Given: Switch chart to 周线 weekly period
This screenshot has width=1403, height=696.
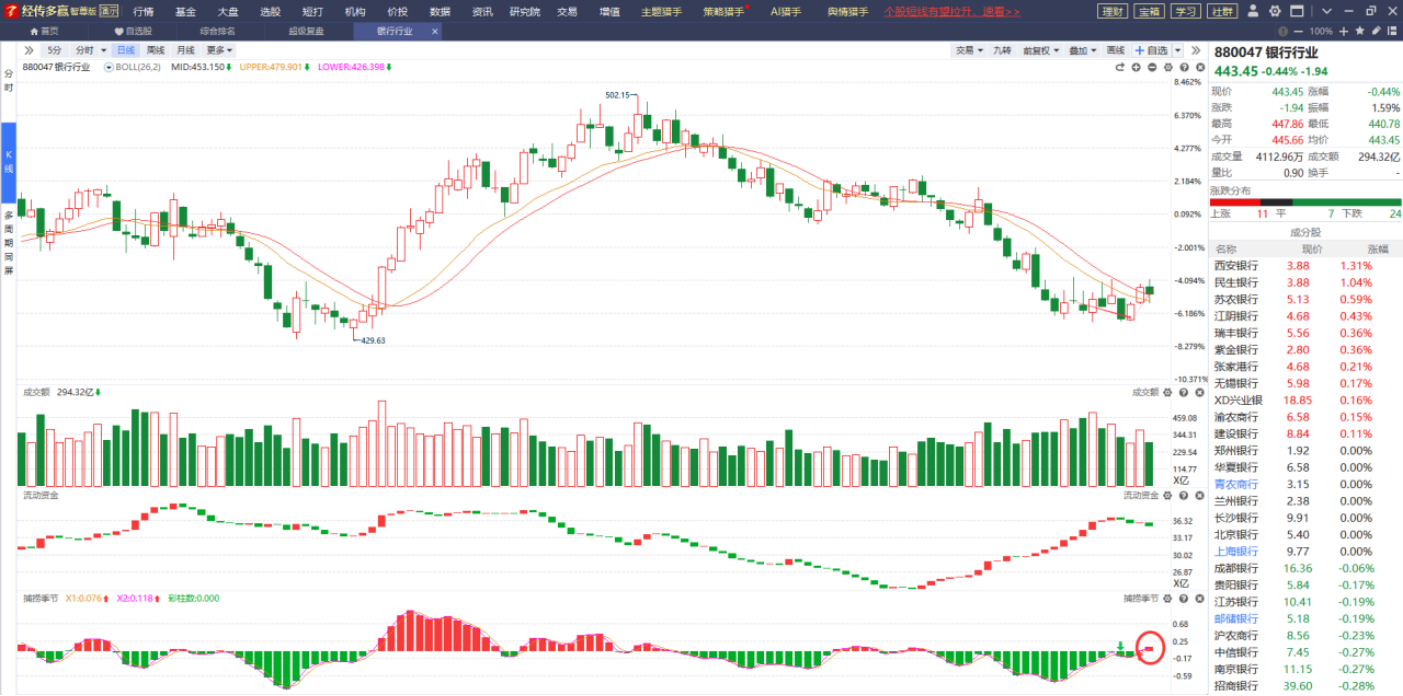Looking at the screenshot, I should pos(155,50).
